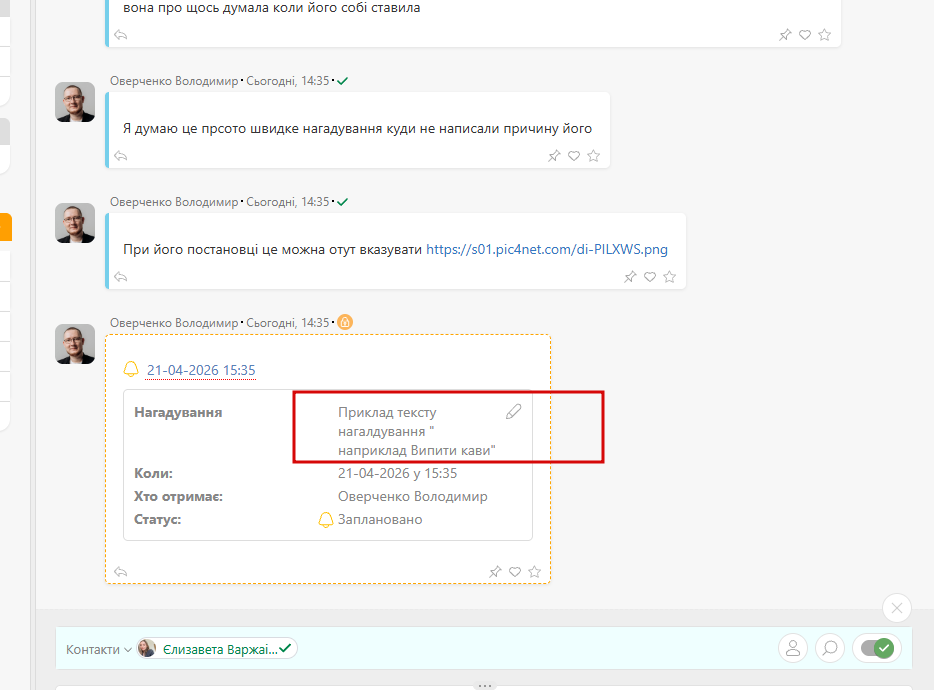Viewport: 934px width, 690px height.
Task: Pin the 'Я думаю це прсото' message
Action: click(x=554, y=156)
